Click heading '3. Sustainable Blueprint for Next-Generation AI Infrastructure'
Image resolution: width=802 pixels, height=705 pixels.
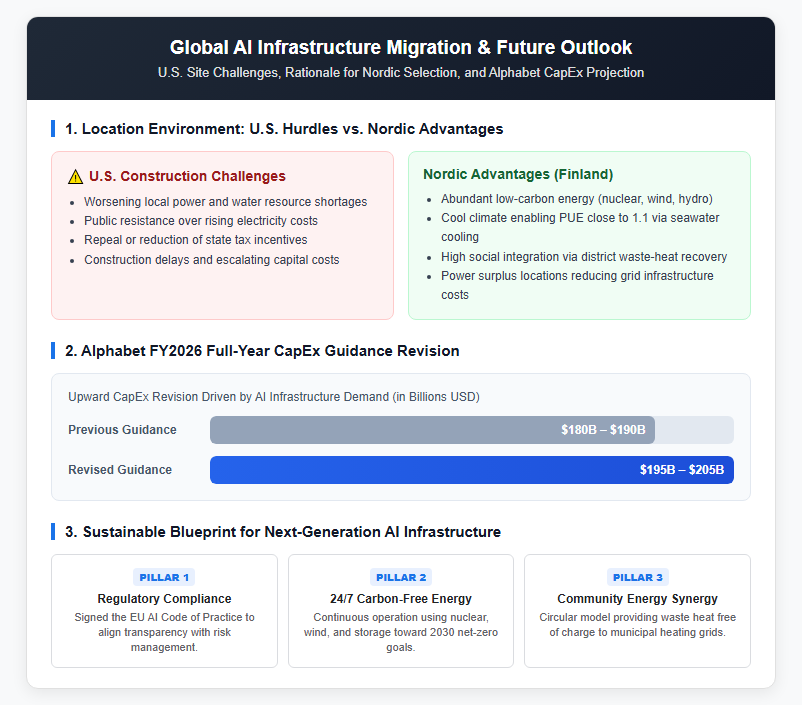coord(283,532)
